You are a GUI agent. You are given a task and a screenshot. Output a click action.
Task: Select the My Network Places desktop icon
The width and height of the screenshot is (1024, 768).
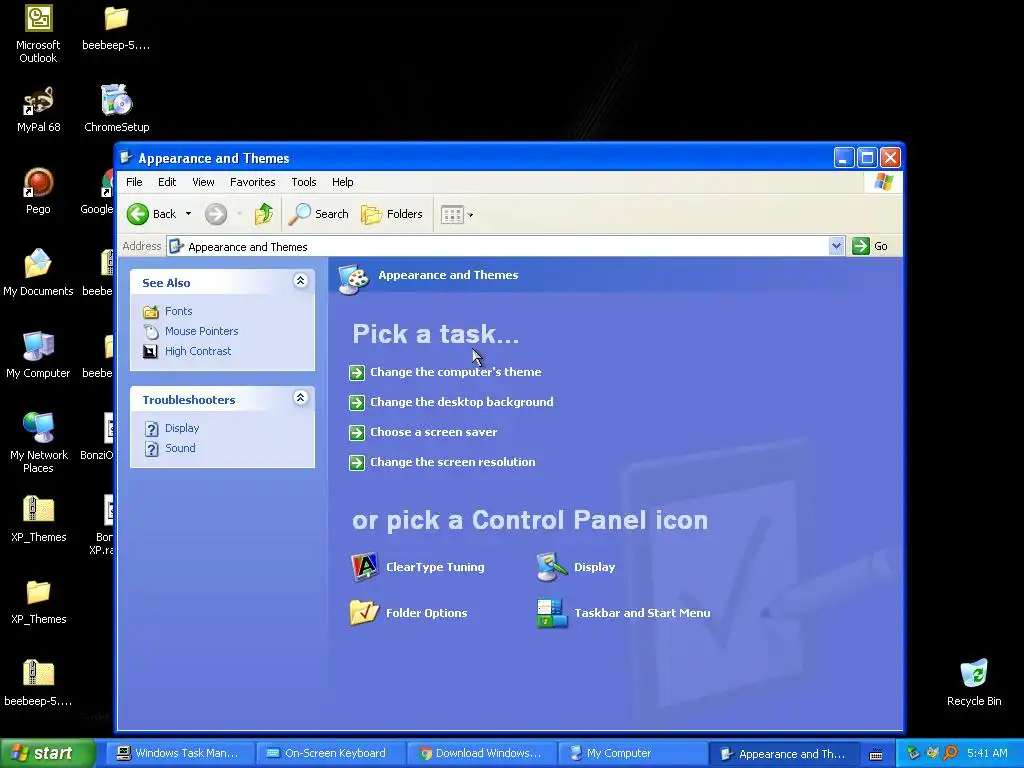39,443
